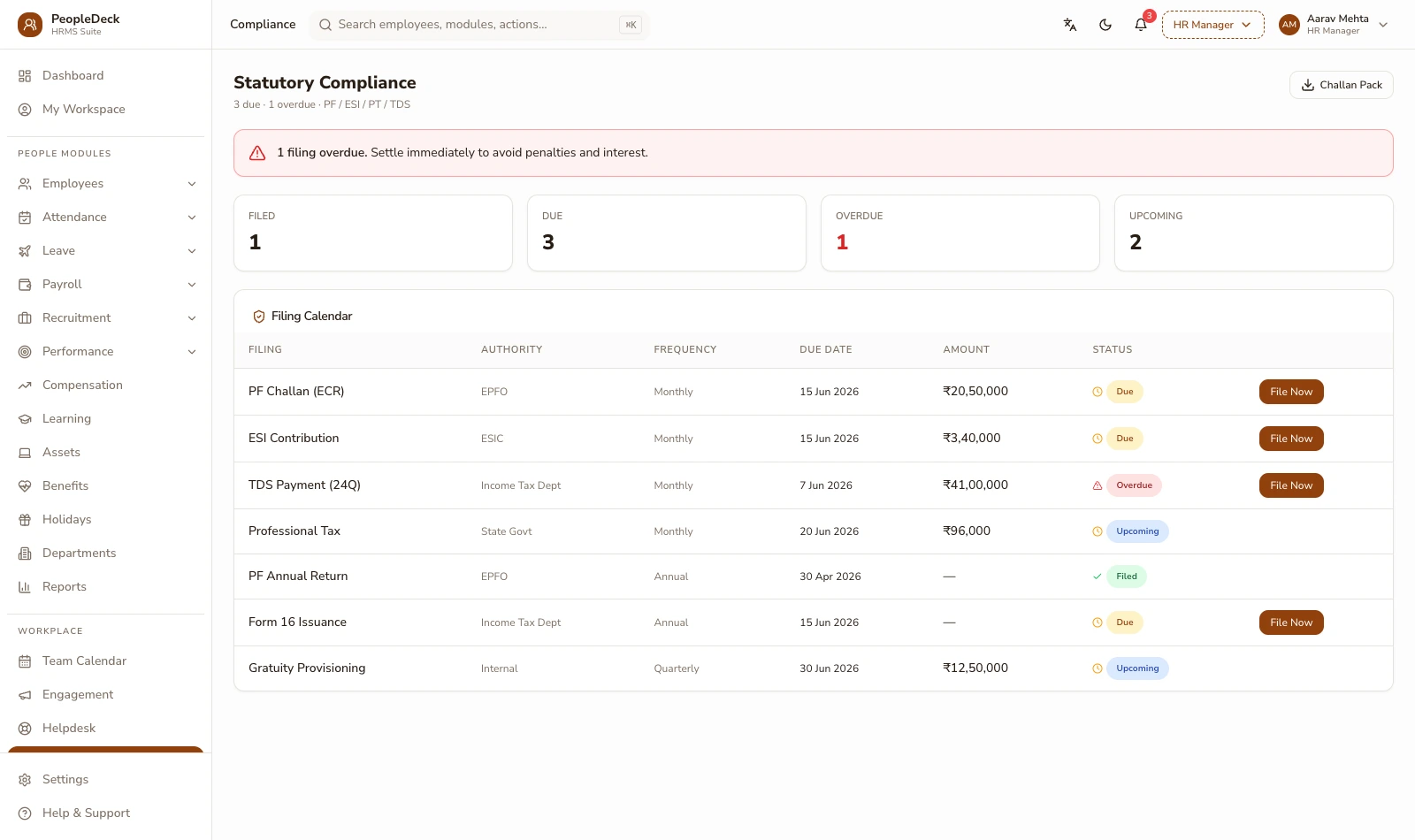Open the language translation icon

(1070, 25)
